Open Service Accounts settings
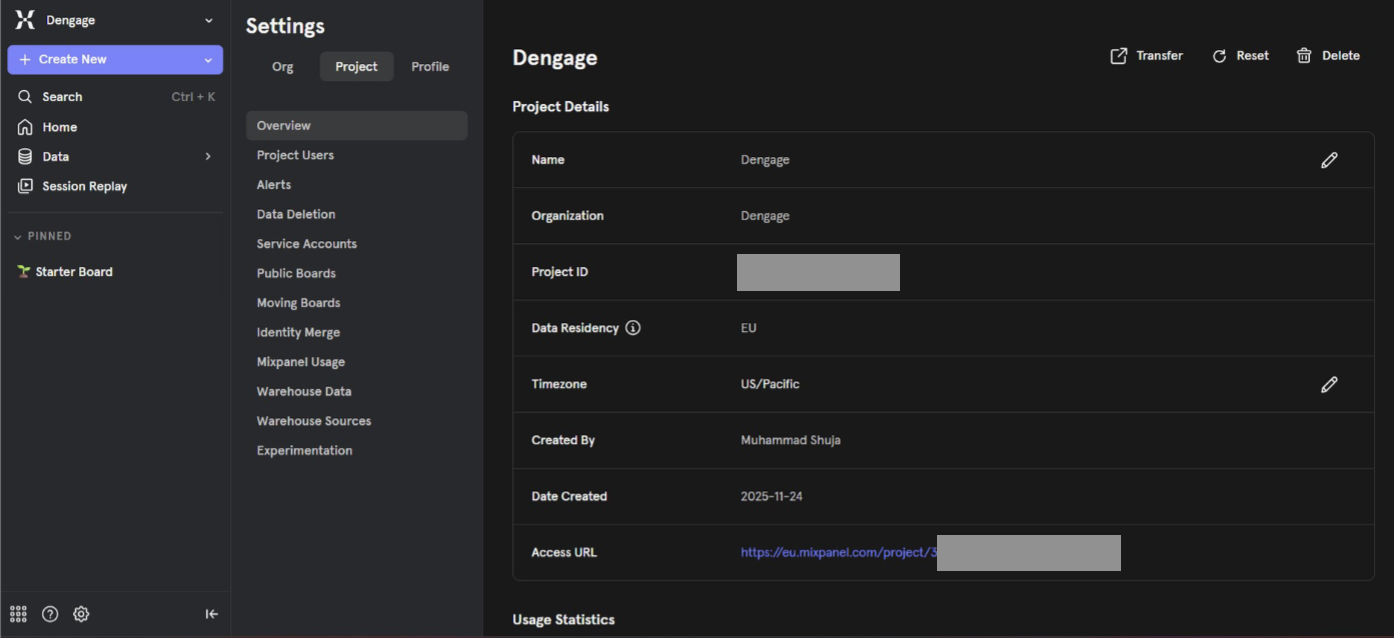Viewport: 1394px width, 638px height. click(x=307, y=244)
